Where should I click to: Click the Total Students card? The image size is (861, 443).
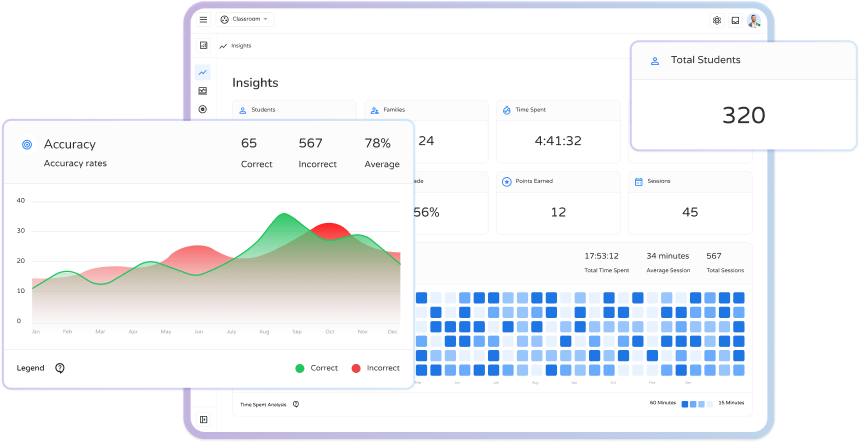743,96
